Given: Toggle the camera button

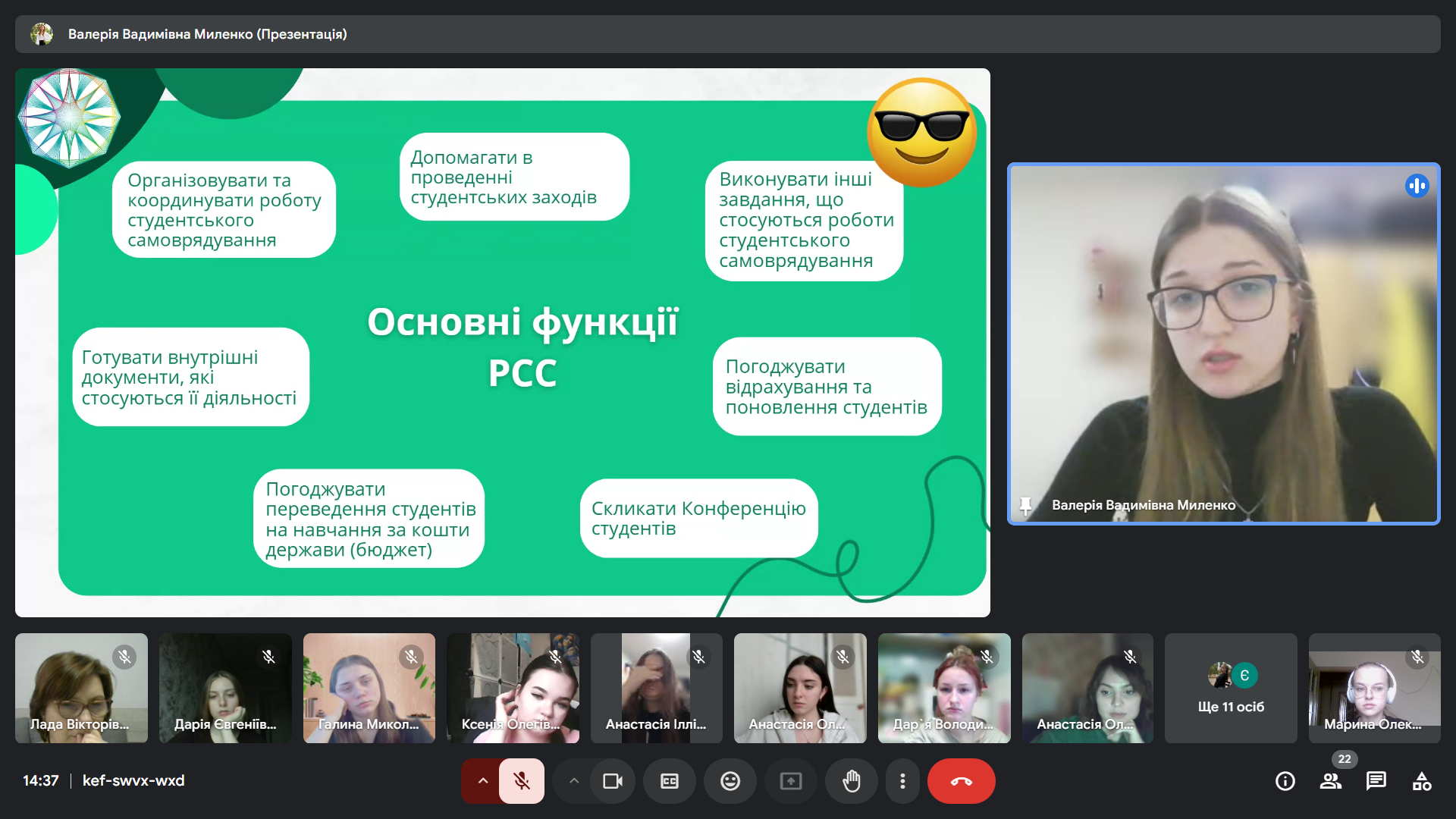Looking at the screenshot, I should (612, 781).
